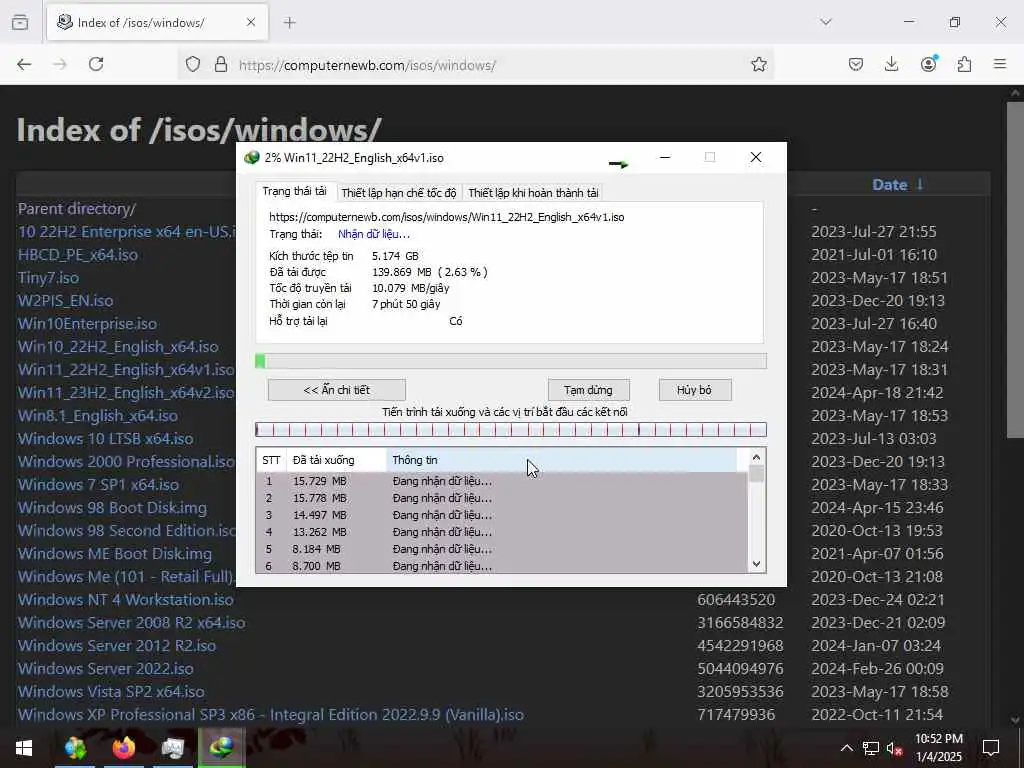The image size is (1024, 768).
Task: Switch to Thiết lập hạn chế tốc độ tab
Action: (x=398, y=193)
